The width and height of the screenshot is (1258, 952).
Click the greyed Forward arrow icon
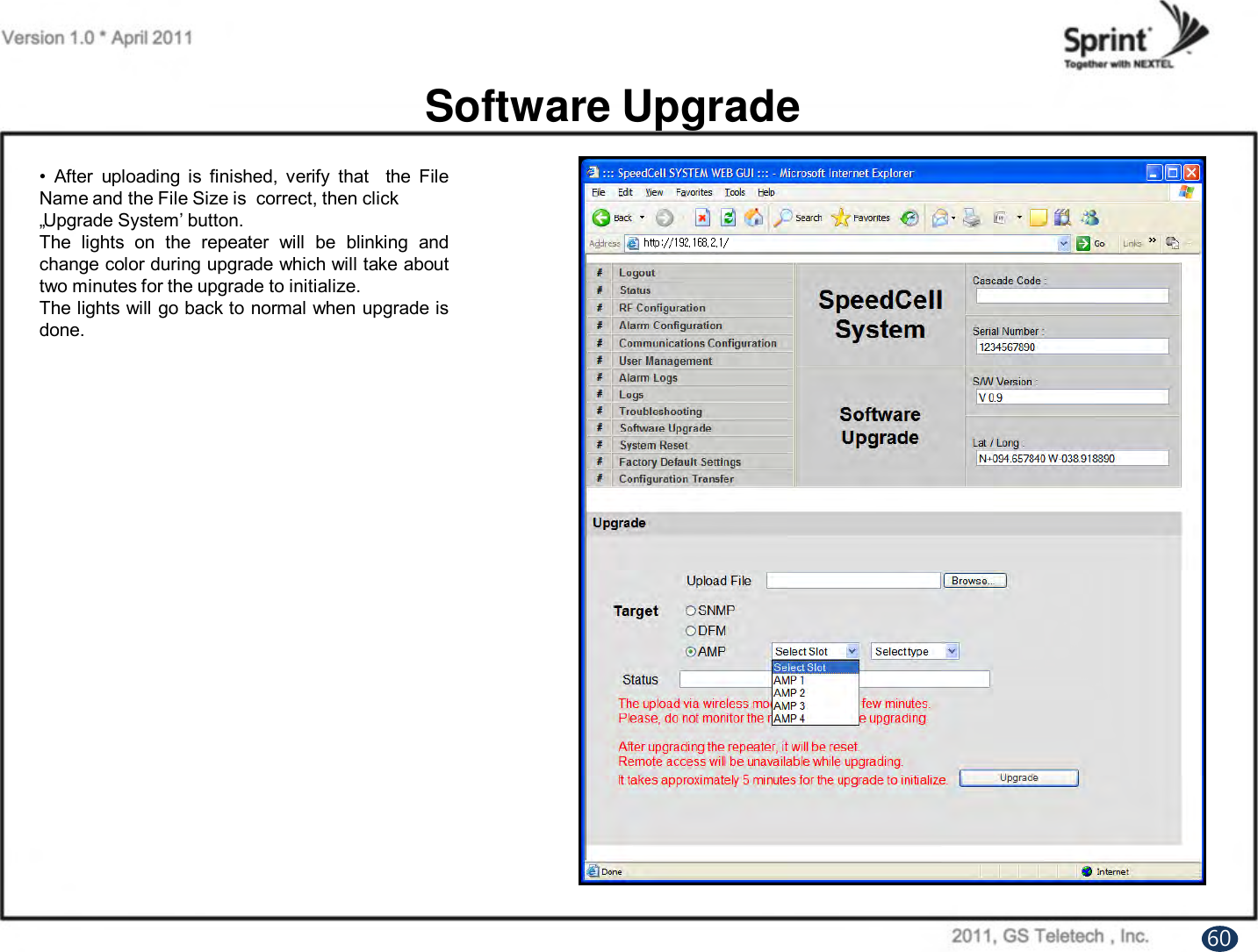(665, 218)
